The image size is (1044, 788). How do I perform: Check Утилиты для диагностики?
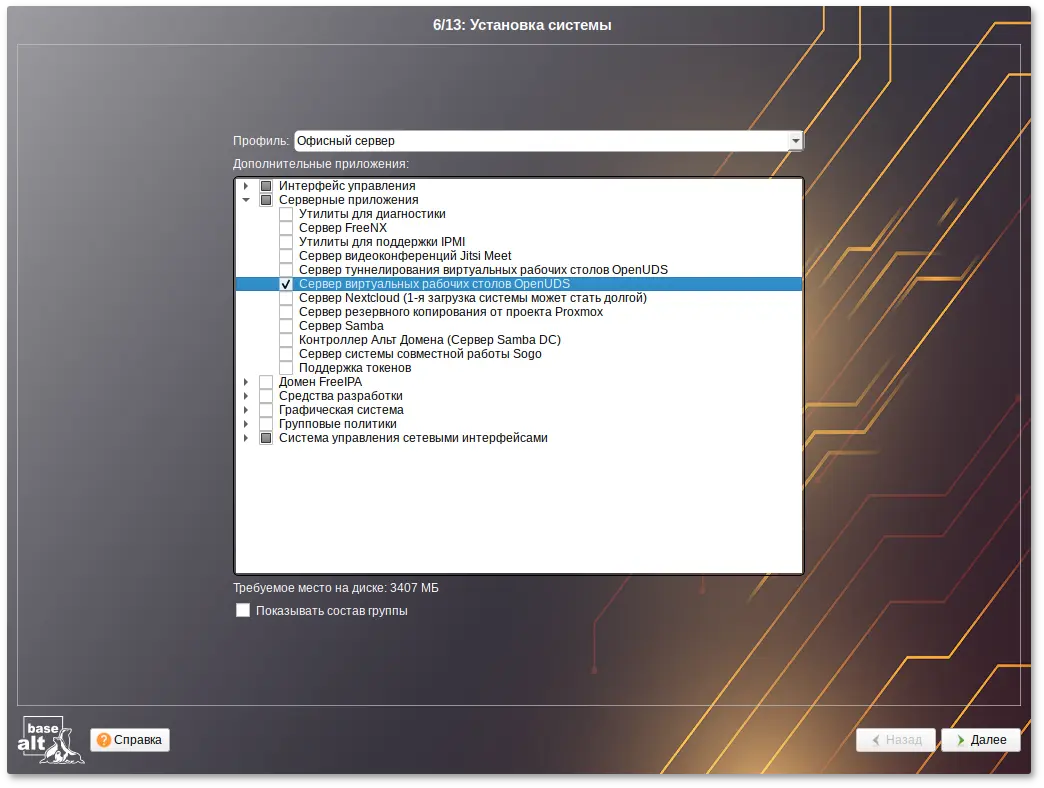coord(286,213)
